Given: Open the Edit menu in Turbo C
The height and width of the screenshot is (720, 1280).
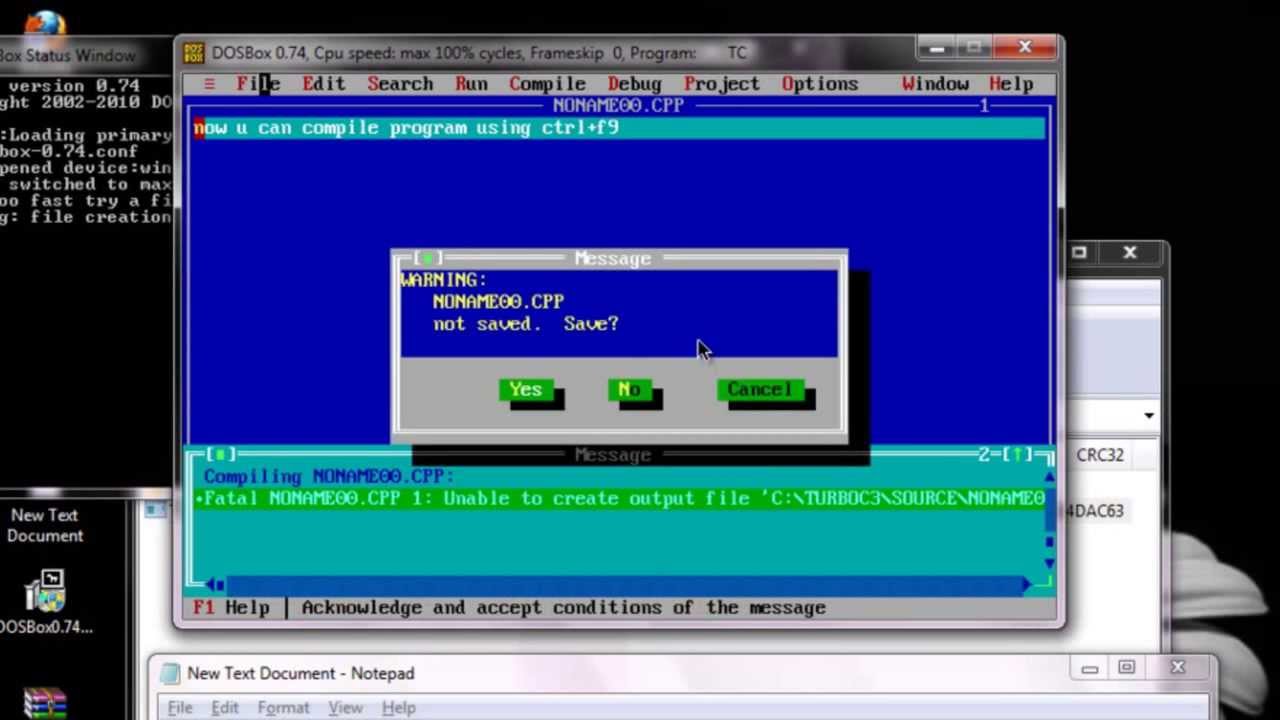Looking at the screenshot, I should click(x=324, y=84).
